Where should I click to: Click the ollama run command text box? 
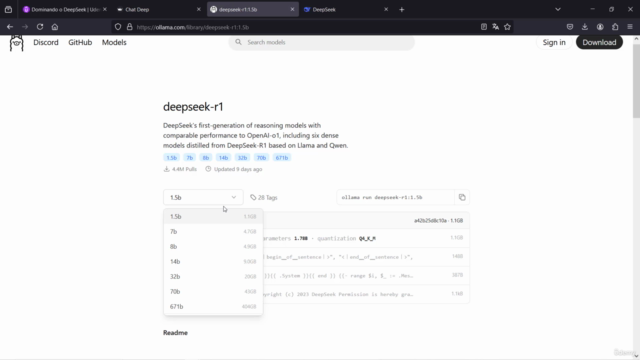[395, 198]
